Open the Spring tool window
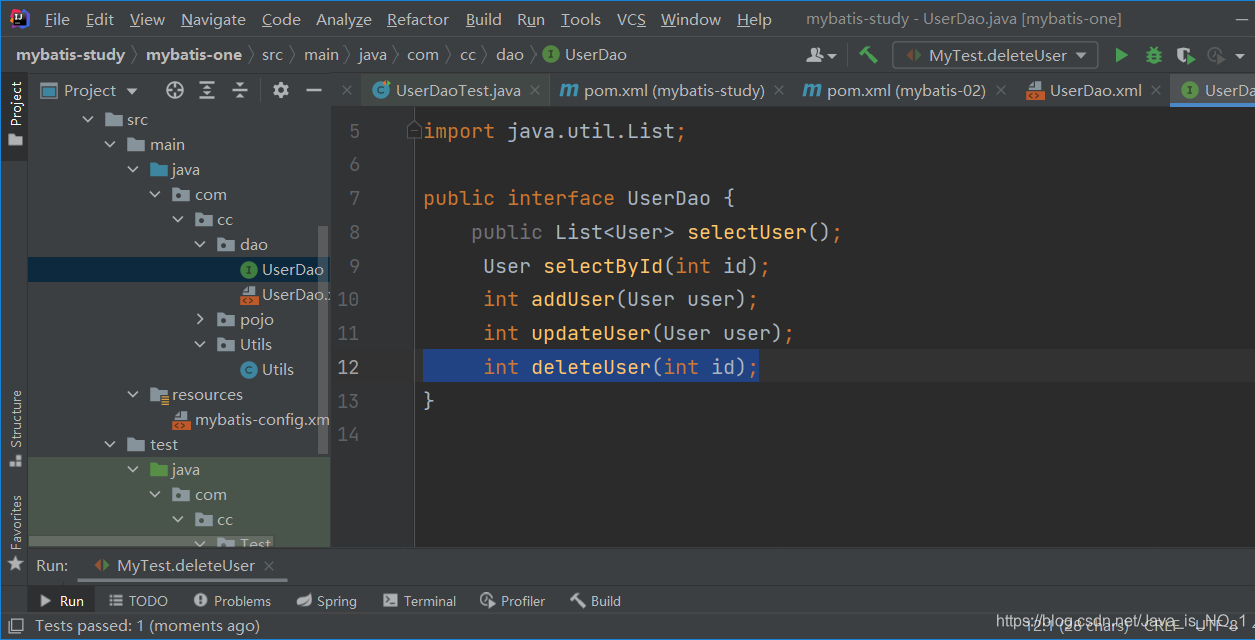The image size is (1255, 640). [x=327, y=601]
